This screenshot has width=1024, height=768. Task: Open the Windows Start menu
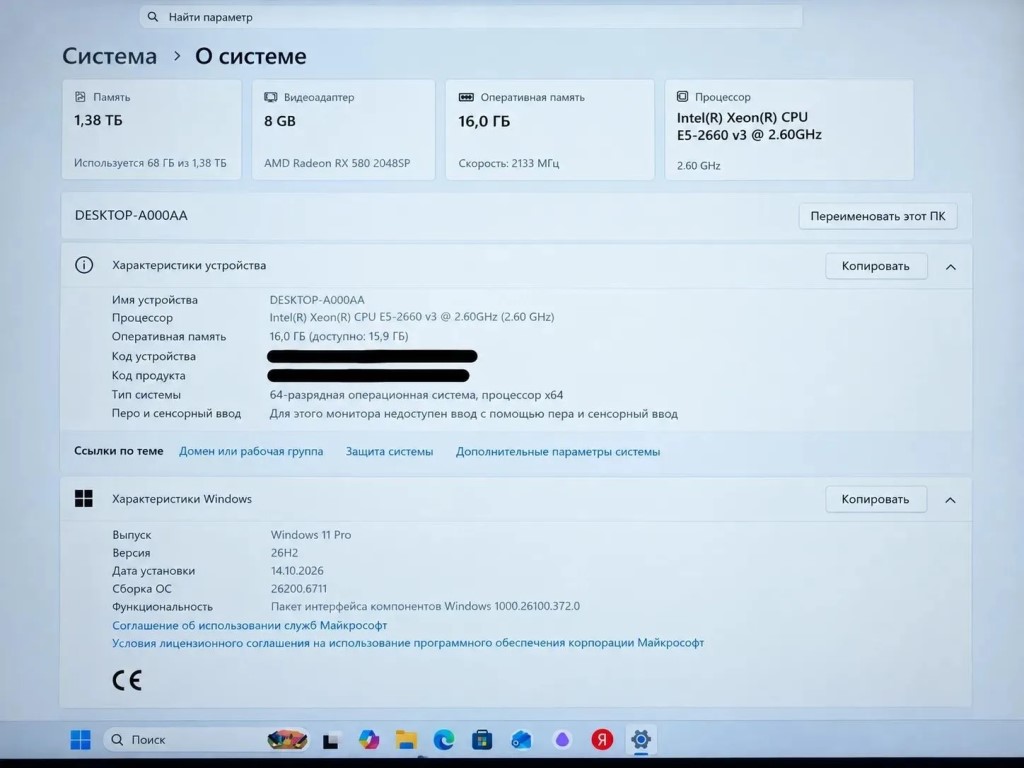tap(80, 740)
